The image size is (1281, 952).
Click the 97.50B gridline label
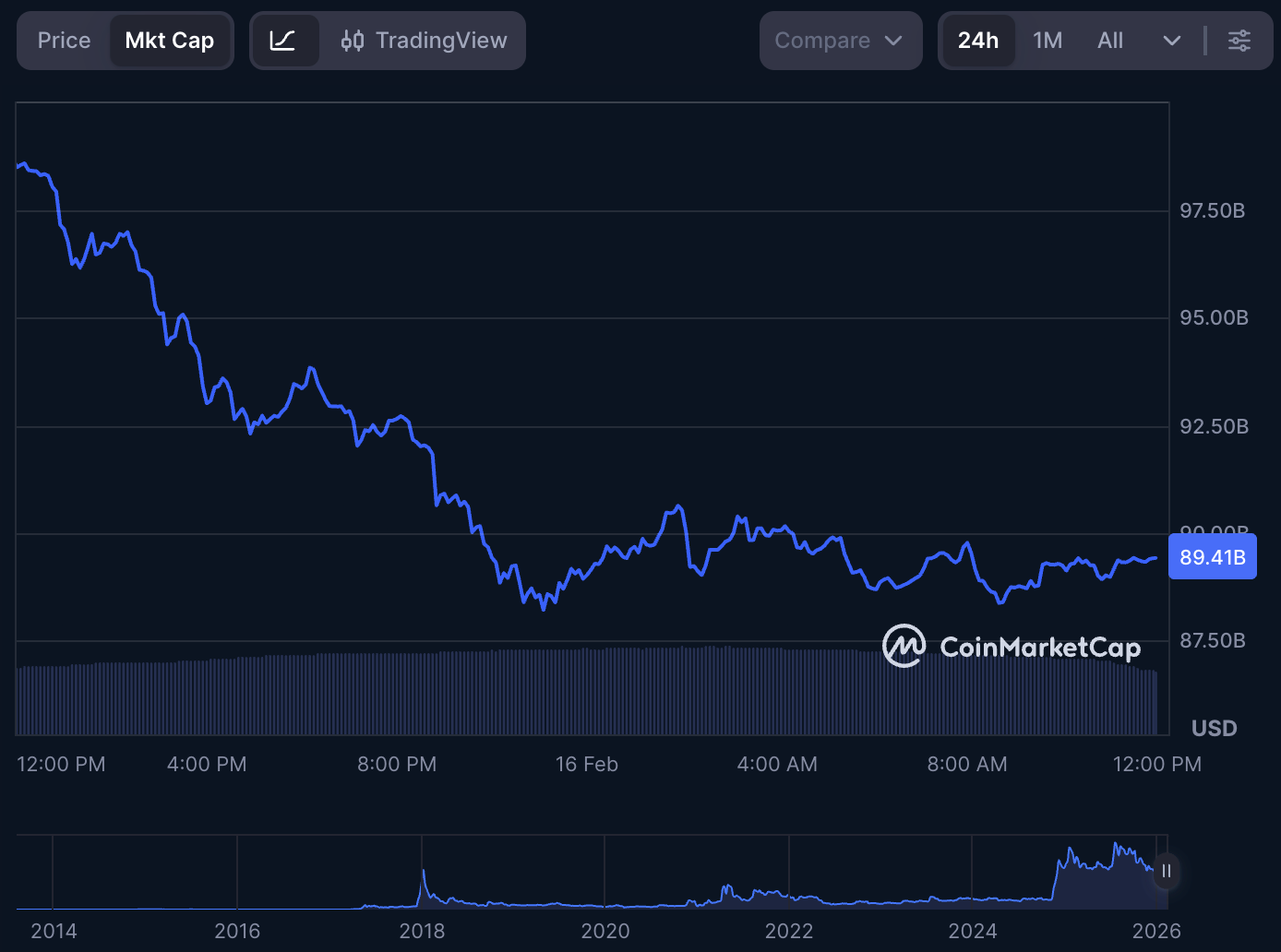point(1212,210)
